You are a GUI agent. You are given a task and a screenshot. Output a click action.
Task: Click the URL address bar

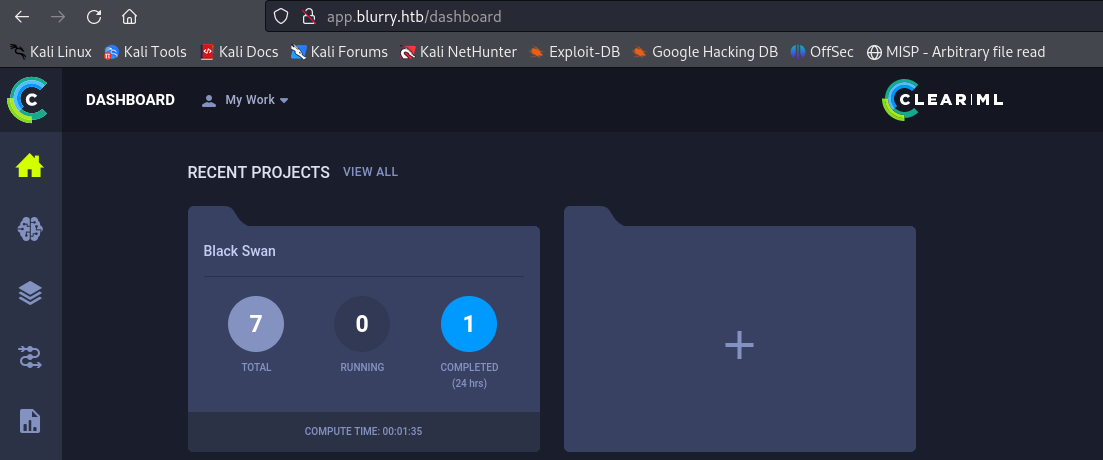(650, 17)
